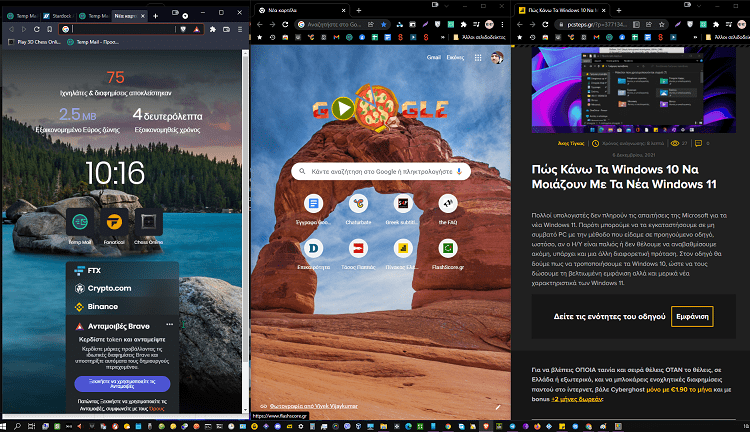Click the share icon in middle Chrome omnibox
The height and width of the screenshot is (432, 750).
tap(371, 24)
